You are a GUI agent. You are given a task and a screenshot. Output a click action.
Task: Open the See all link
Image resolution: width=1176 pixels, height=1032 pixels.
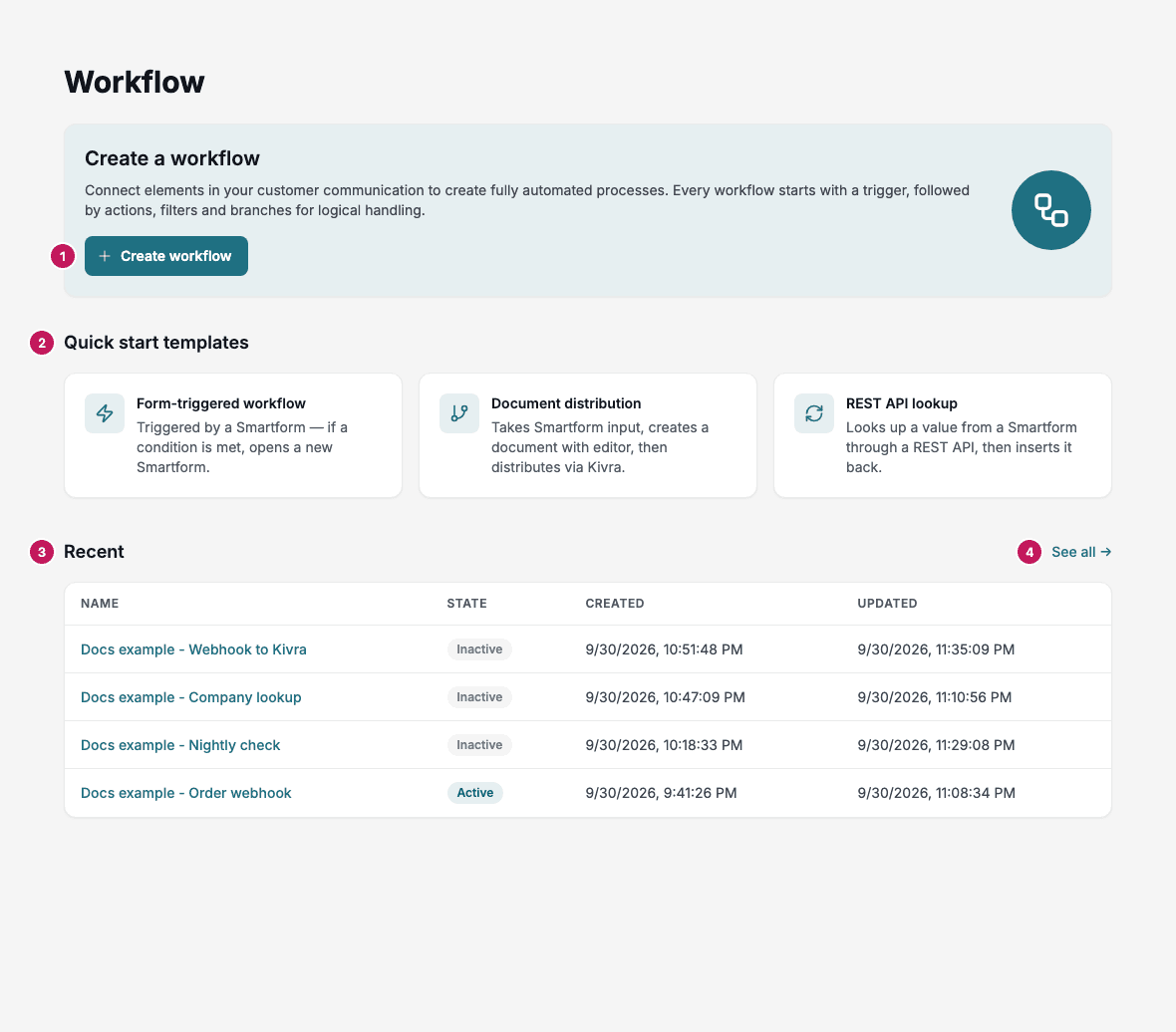pyautogui.click(x=1080, y=552)
